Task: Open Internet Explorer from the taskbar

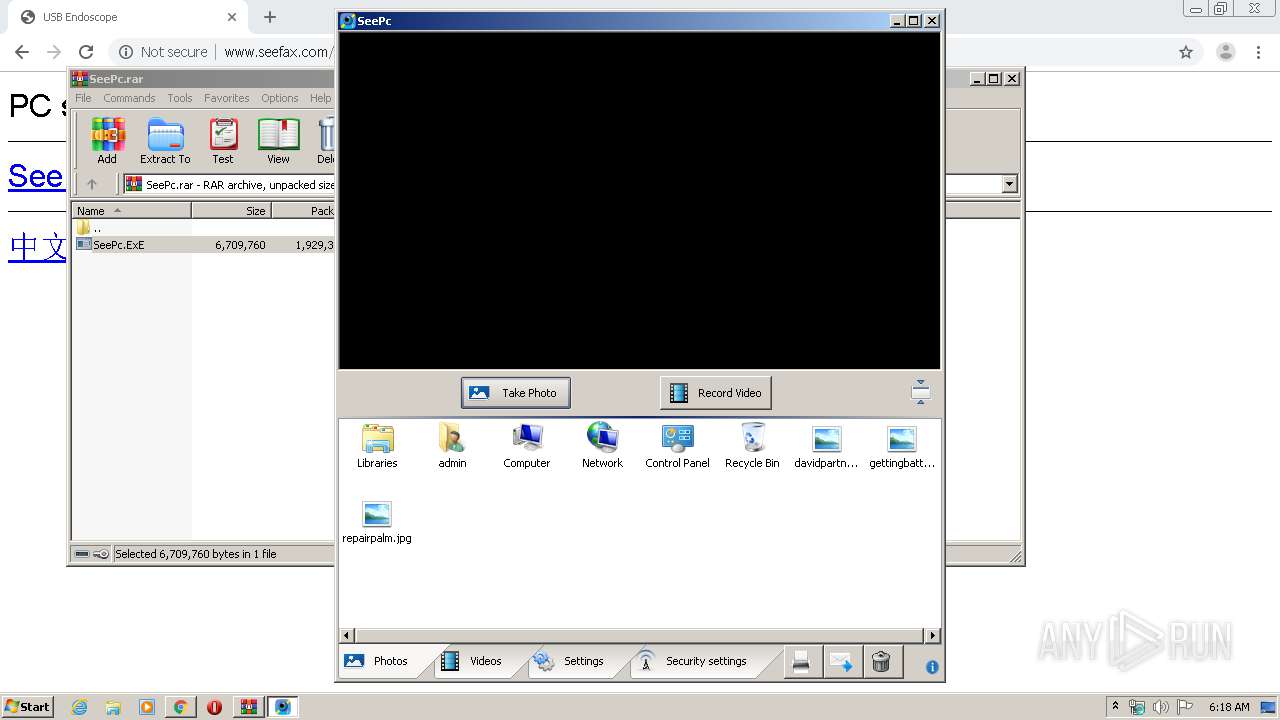Action: click(x=79, y=707)
